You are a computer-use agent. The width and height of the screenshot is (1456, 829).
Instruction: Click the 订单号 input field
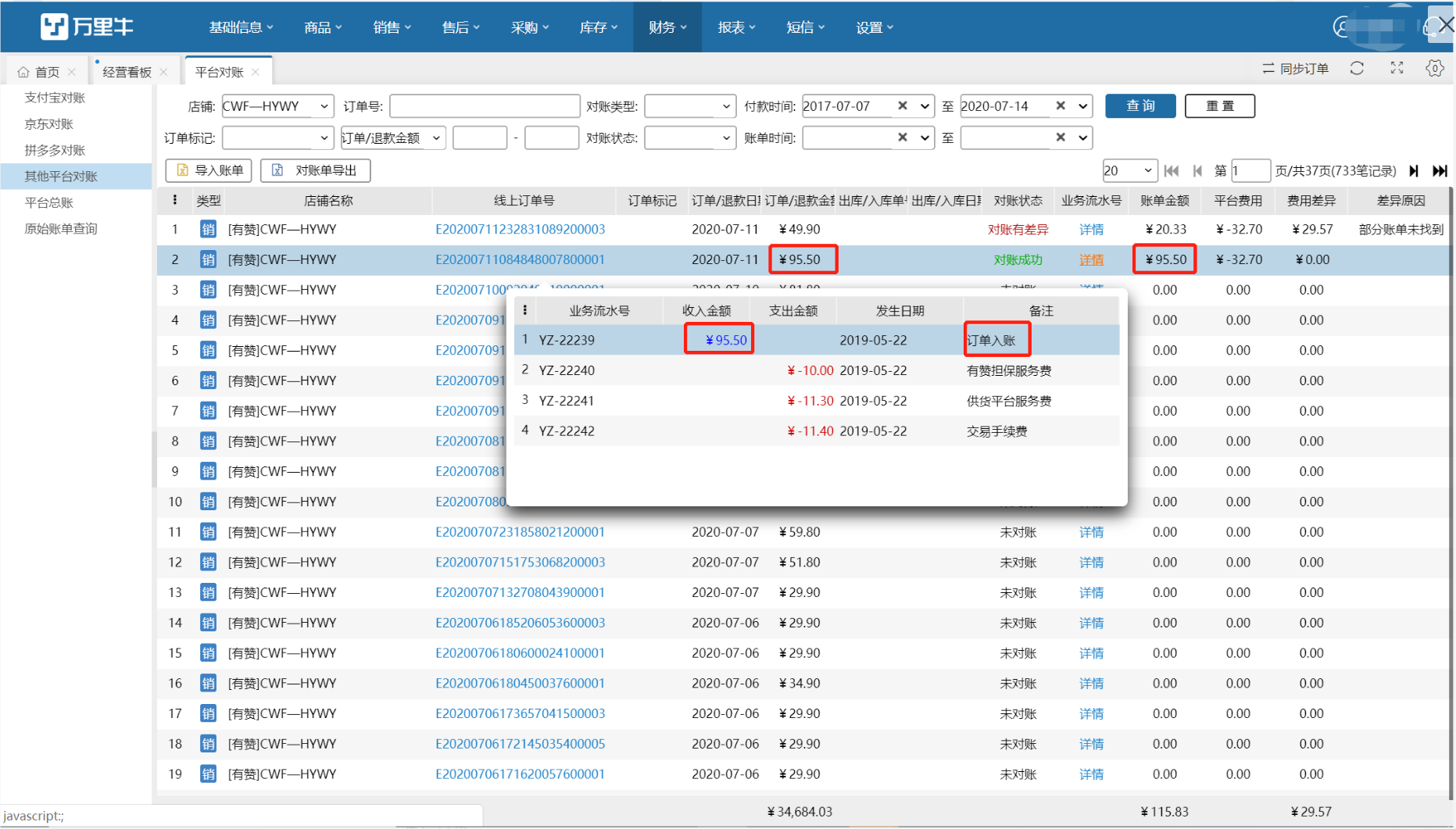[485, 105]
